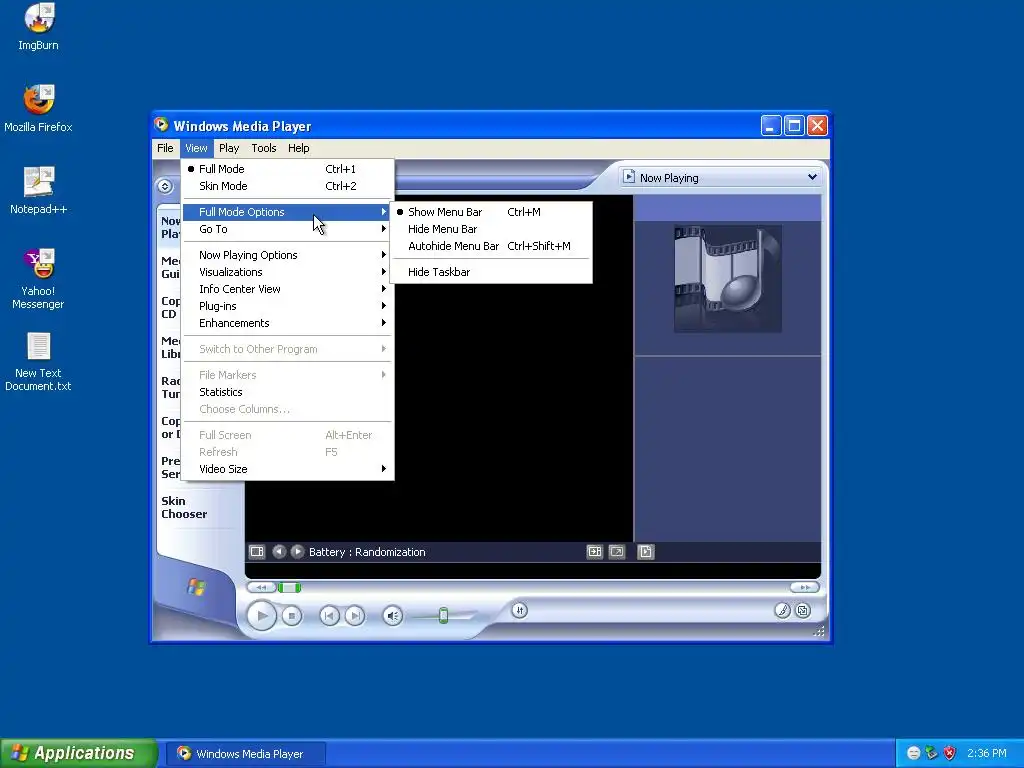Expand the Go To submenu

(x=287, y=229)
